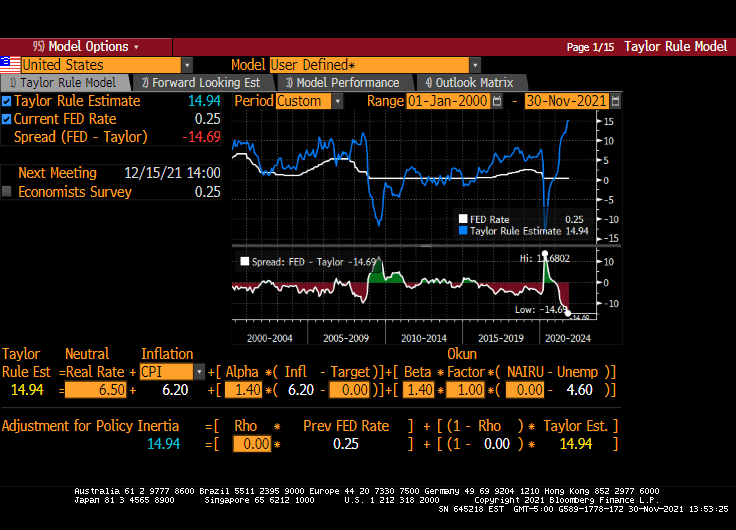Image resolution: width=736 pixels, height=530 pixels.
Task: Open calendar picker for range end date
Action: tap(615, 101)
